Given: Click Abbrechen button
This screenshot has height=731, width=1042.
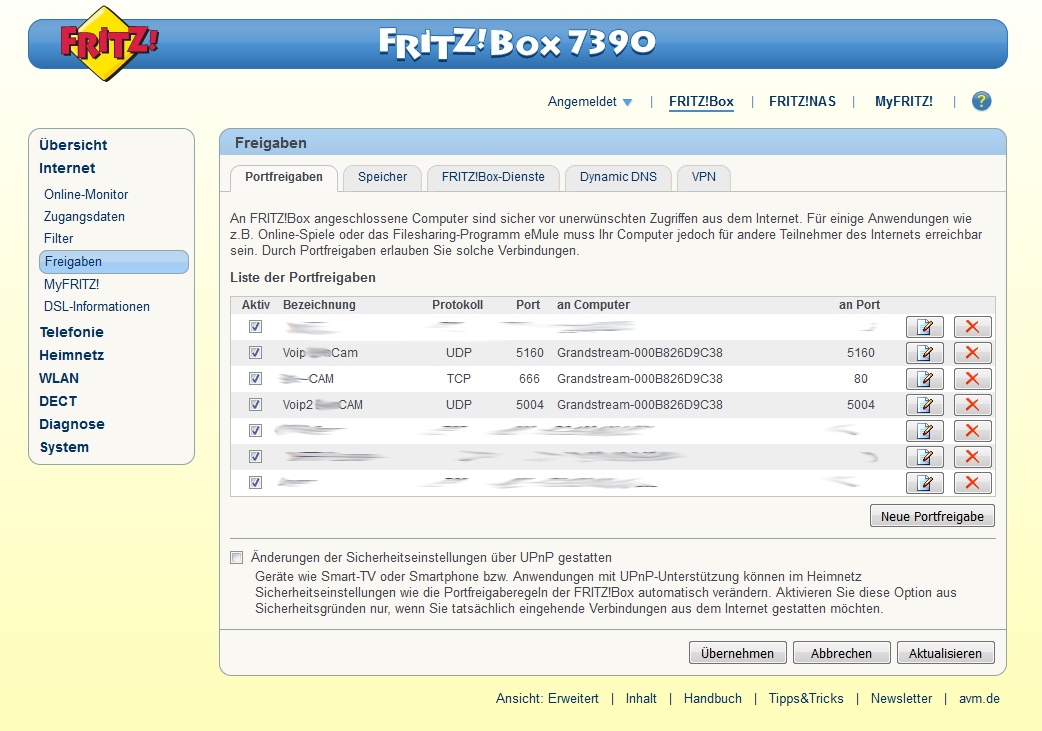Looking at the screenshot, I should coord(841,653).
